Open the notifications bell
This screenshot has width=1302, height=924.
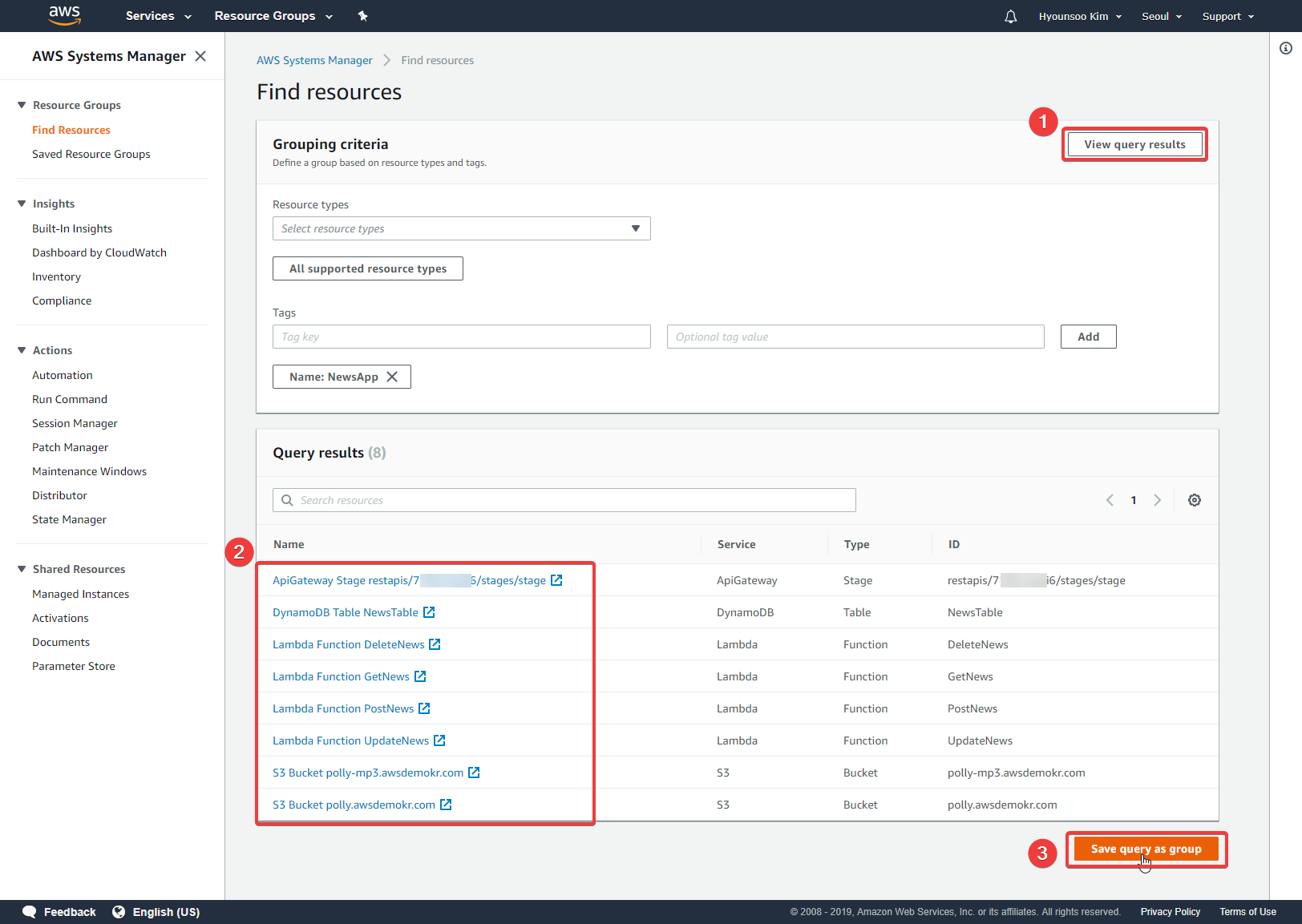click(1010, 16)
